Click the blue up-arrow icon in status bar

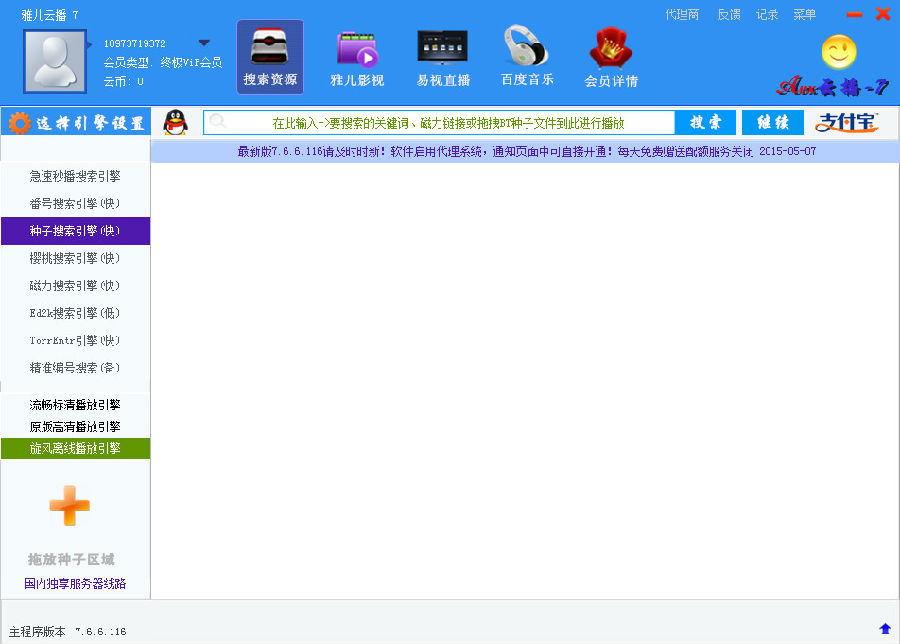point(885,629)
